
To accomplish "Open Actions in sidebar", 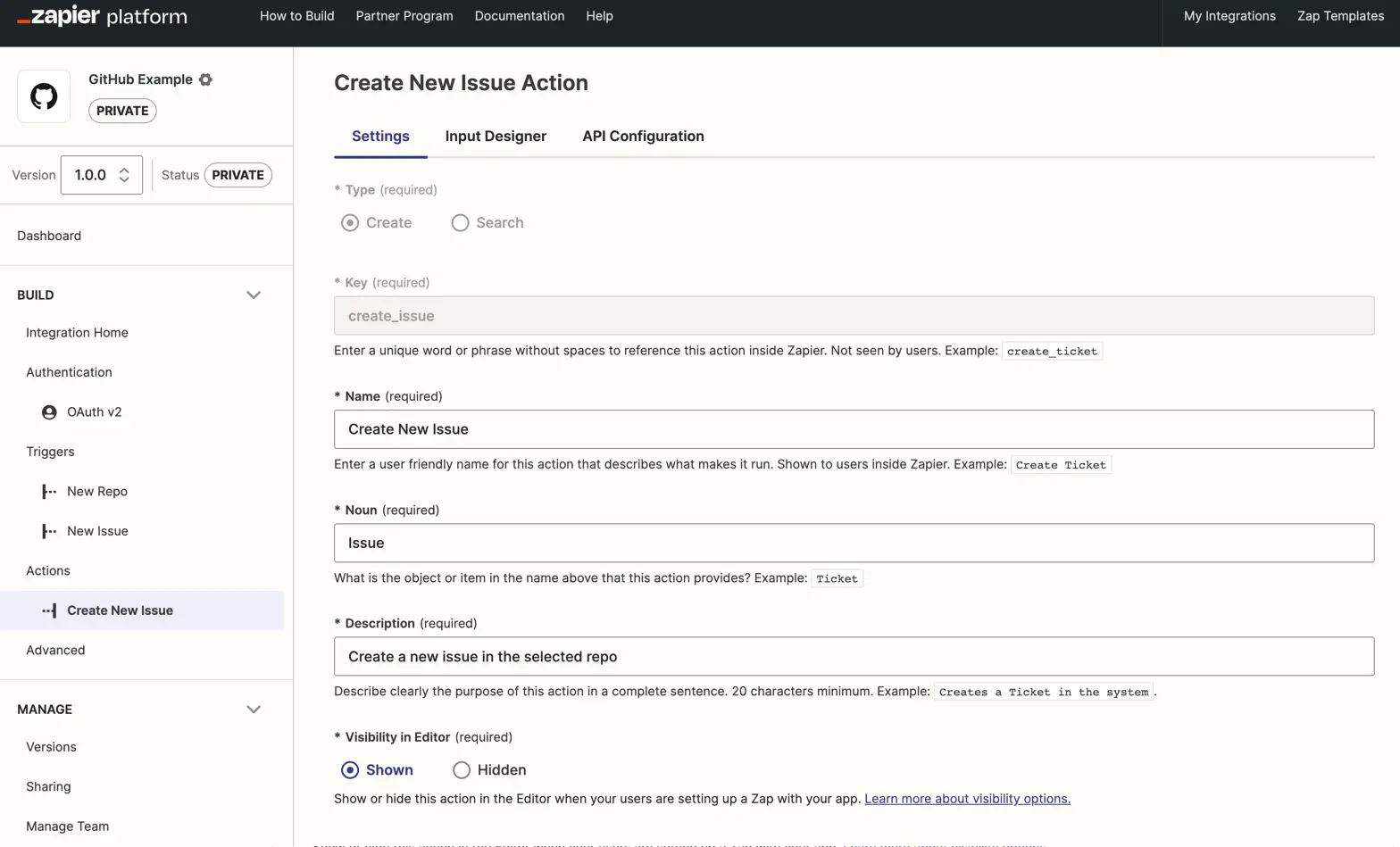I will pyautogui.click(x=48, y=571).
